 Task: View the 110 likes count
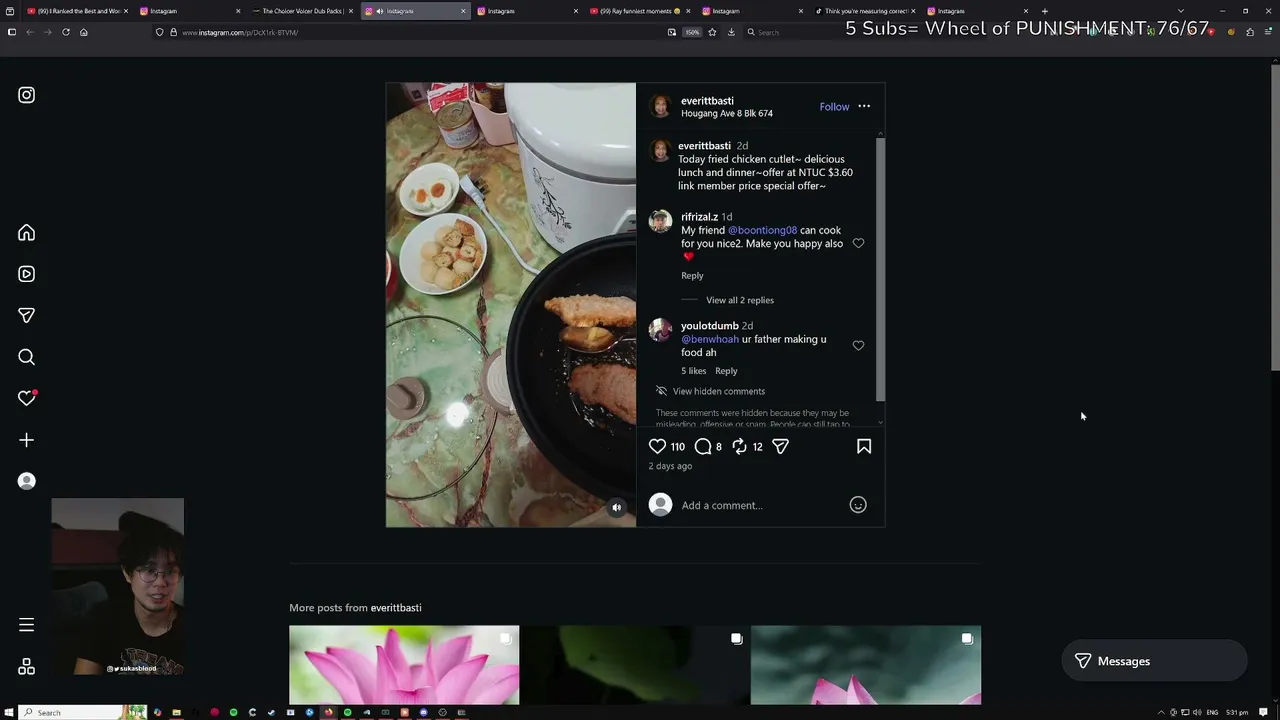coord(678,447)
